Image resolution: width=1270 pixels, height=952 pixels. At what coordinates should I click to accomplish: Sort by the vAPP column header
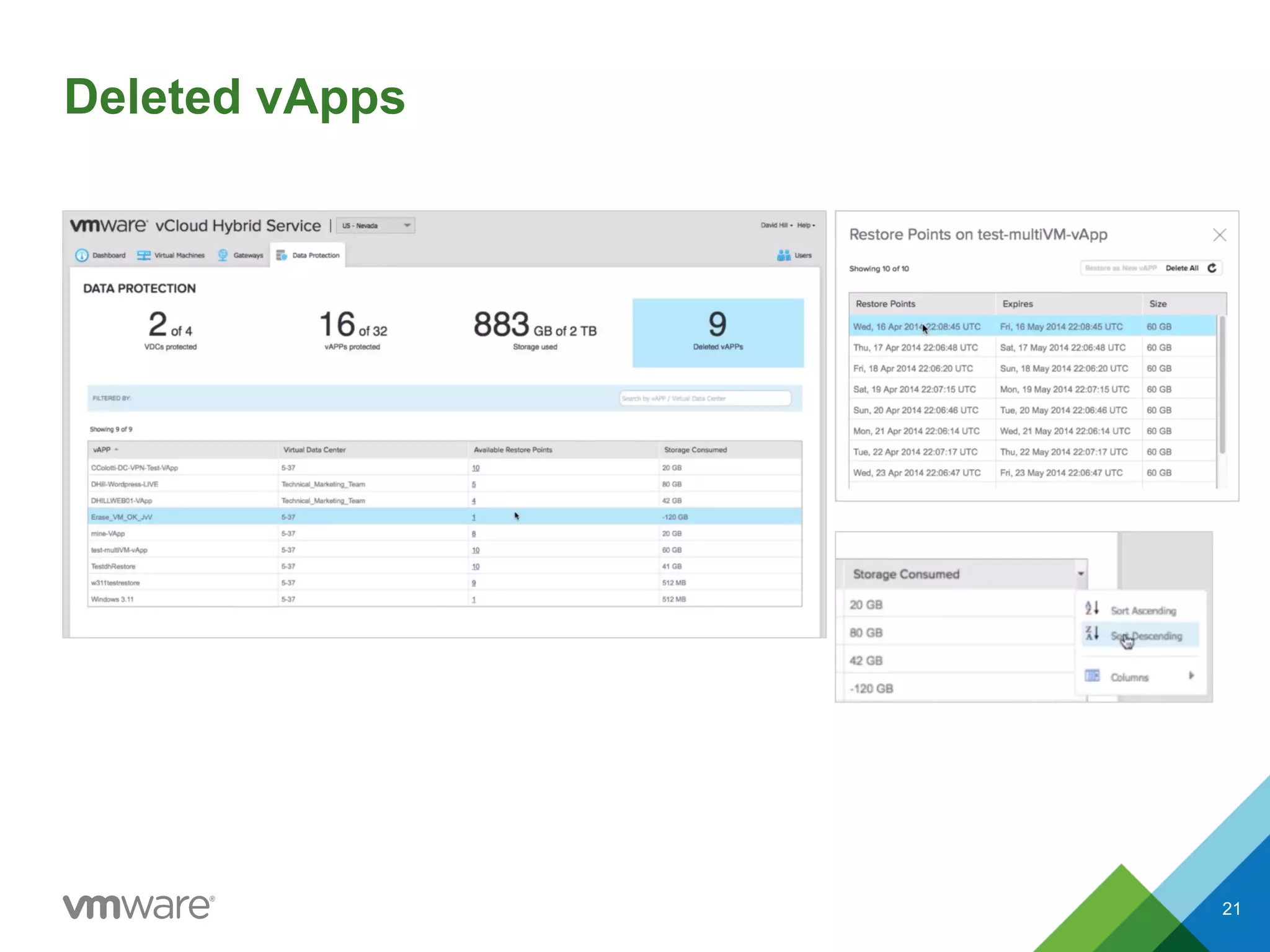click(x=102, y=450)
